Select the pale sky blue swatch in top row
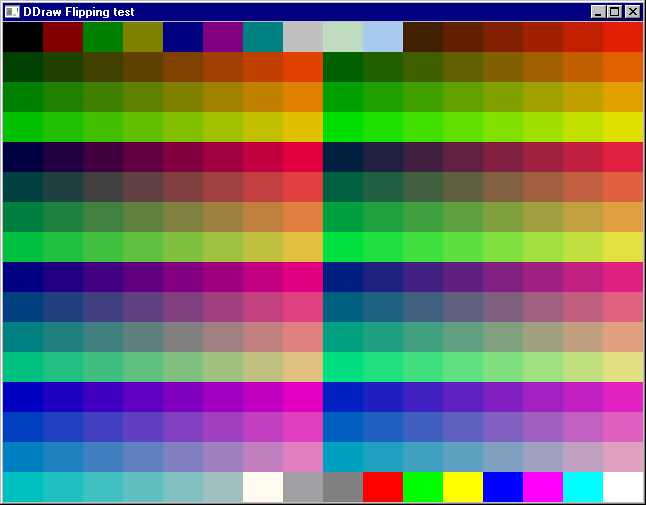 pos(382,37)
